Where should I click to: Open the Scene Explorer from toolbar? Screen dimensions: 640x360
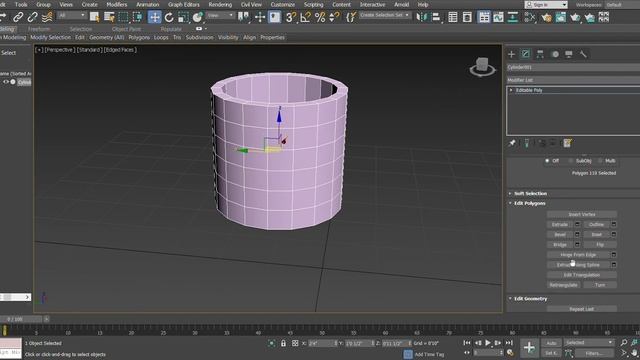click(x=453, y=17)
